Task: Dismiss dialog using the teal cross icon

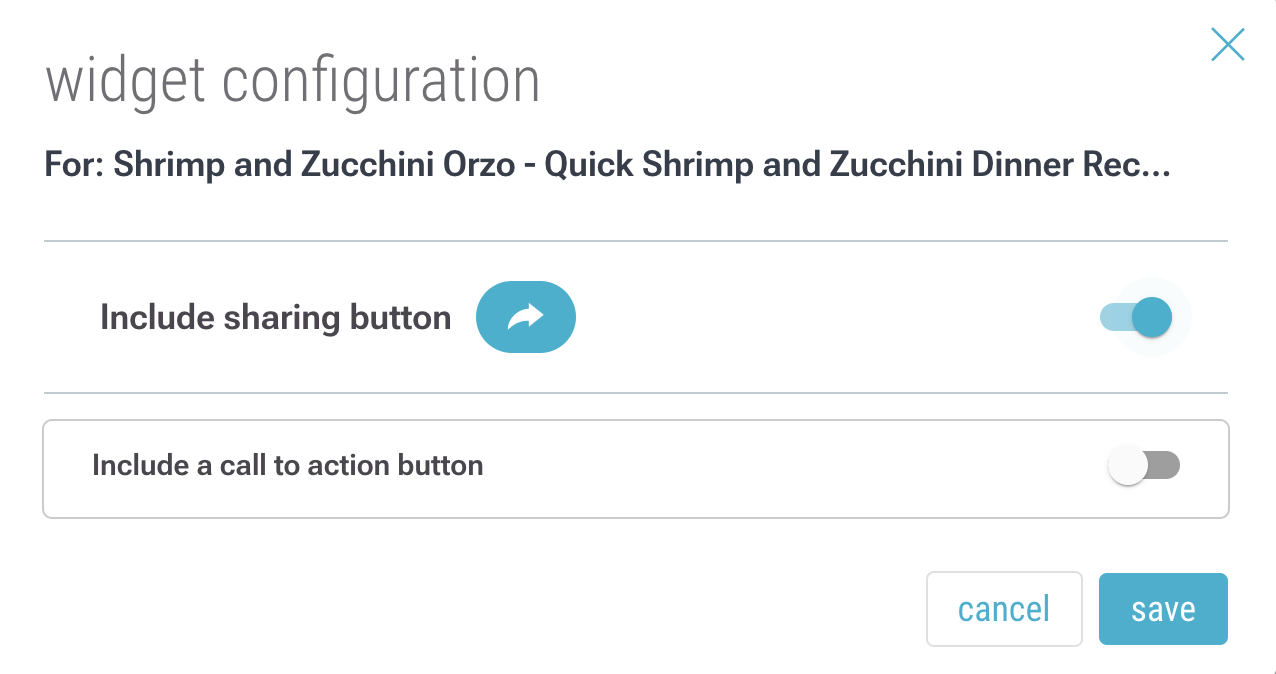Action: (1227, 45)
